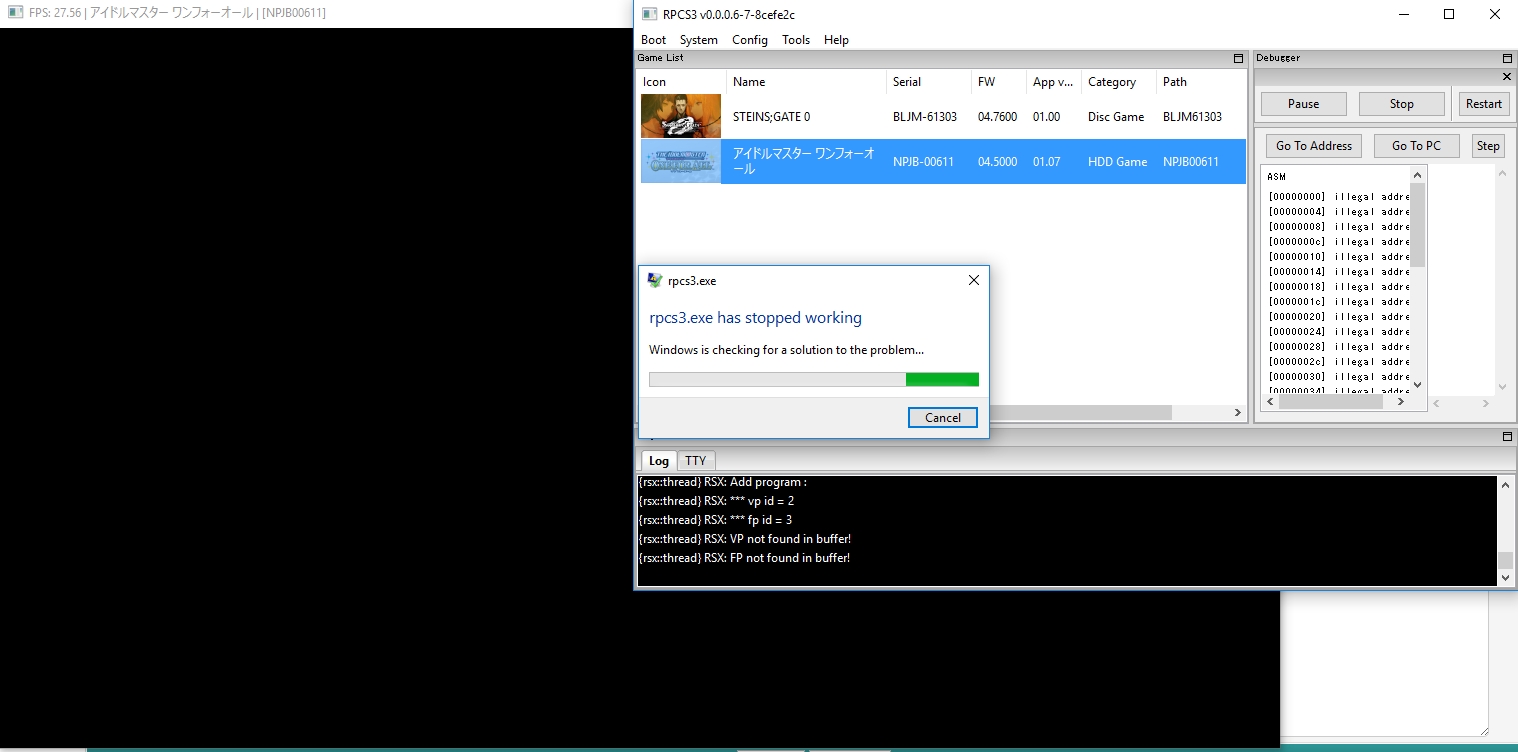Float the Log panel using its icon
The width and height of the screenshot is (1518, 752).
pyautogui.click(x=1507, y=437)
